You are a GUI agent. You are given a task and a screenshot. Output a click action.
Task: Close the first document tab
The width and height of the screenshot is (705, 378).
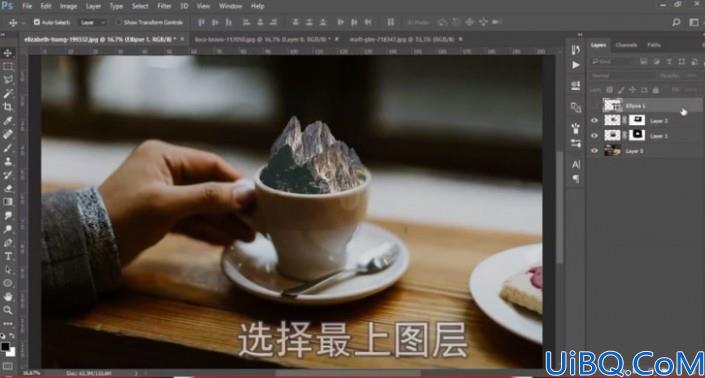coord(182,40)
